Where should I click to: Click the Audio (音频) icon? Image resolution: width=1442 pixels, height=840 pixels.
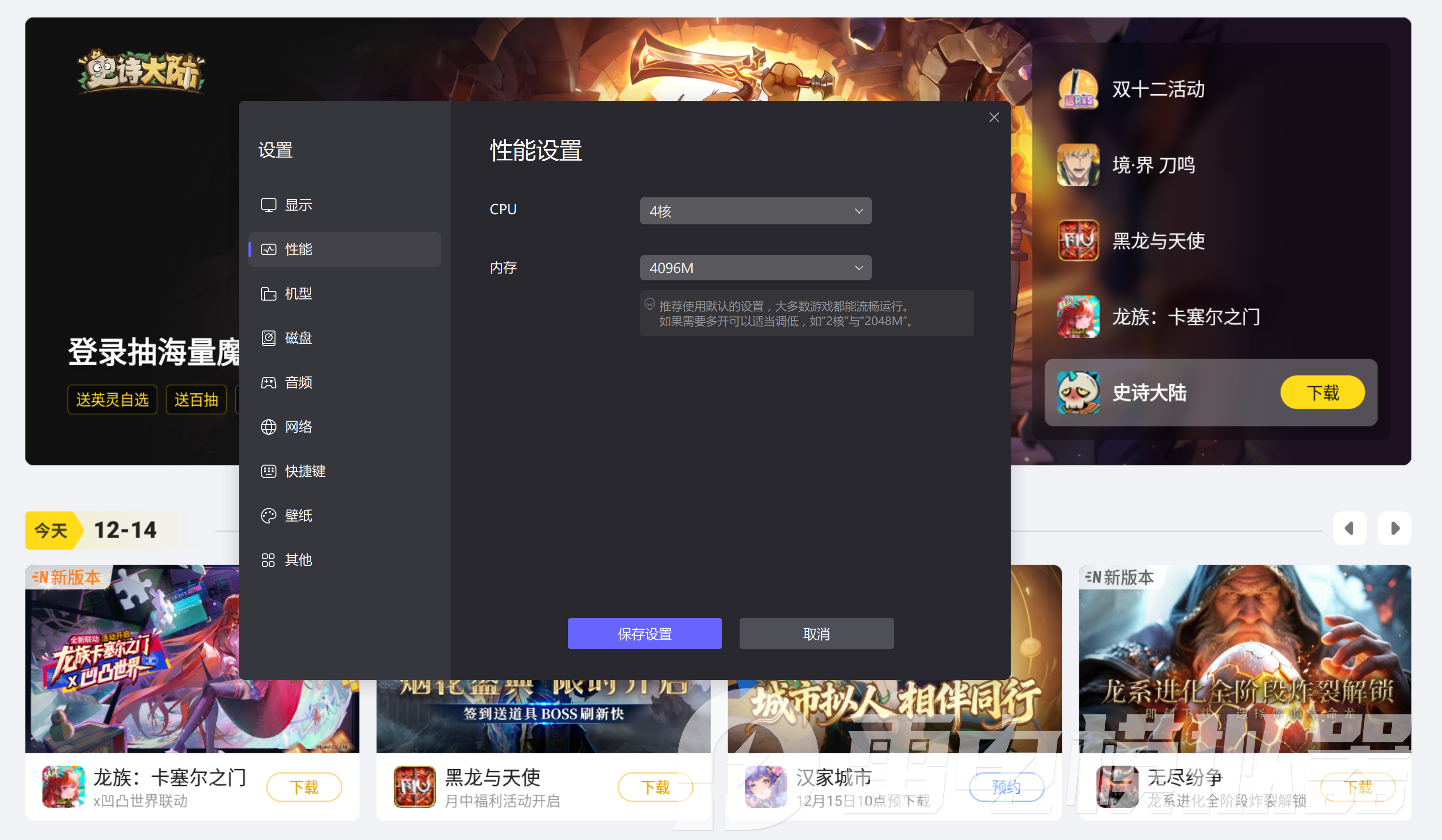pyautogui.click(x=268, y=382)
